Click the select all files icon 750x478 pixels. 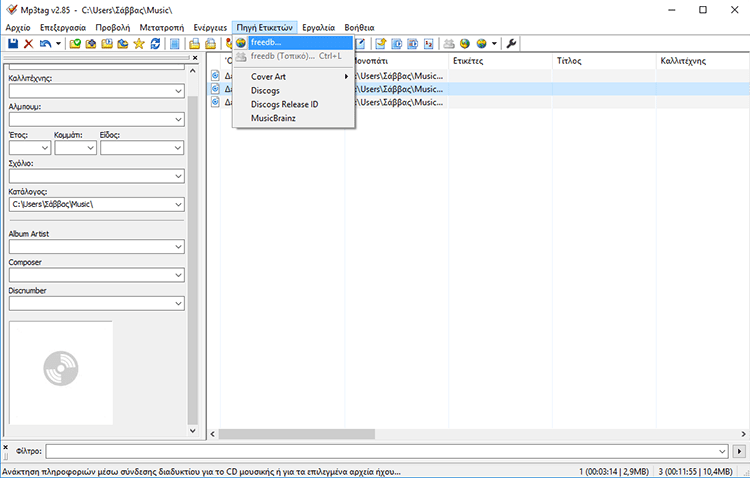pyautogui.click(x=175, y=44)
